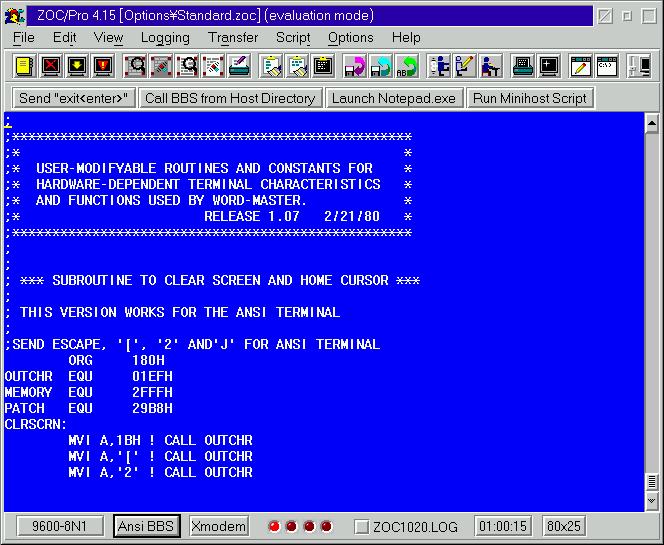Click the person sitting at desk icon
Image resolution: width=664 pixels, height=545 pixels.
pyautogui.click(x=490, y=66)
